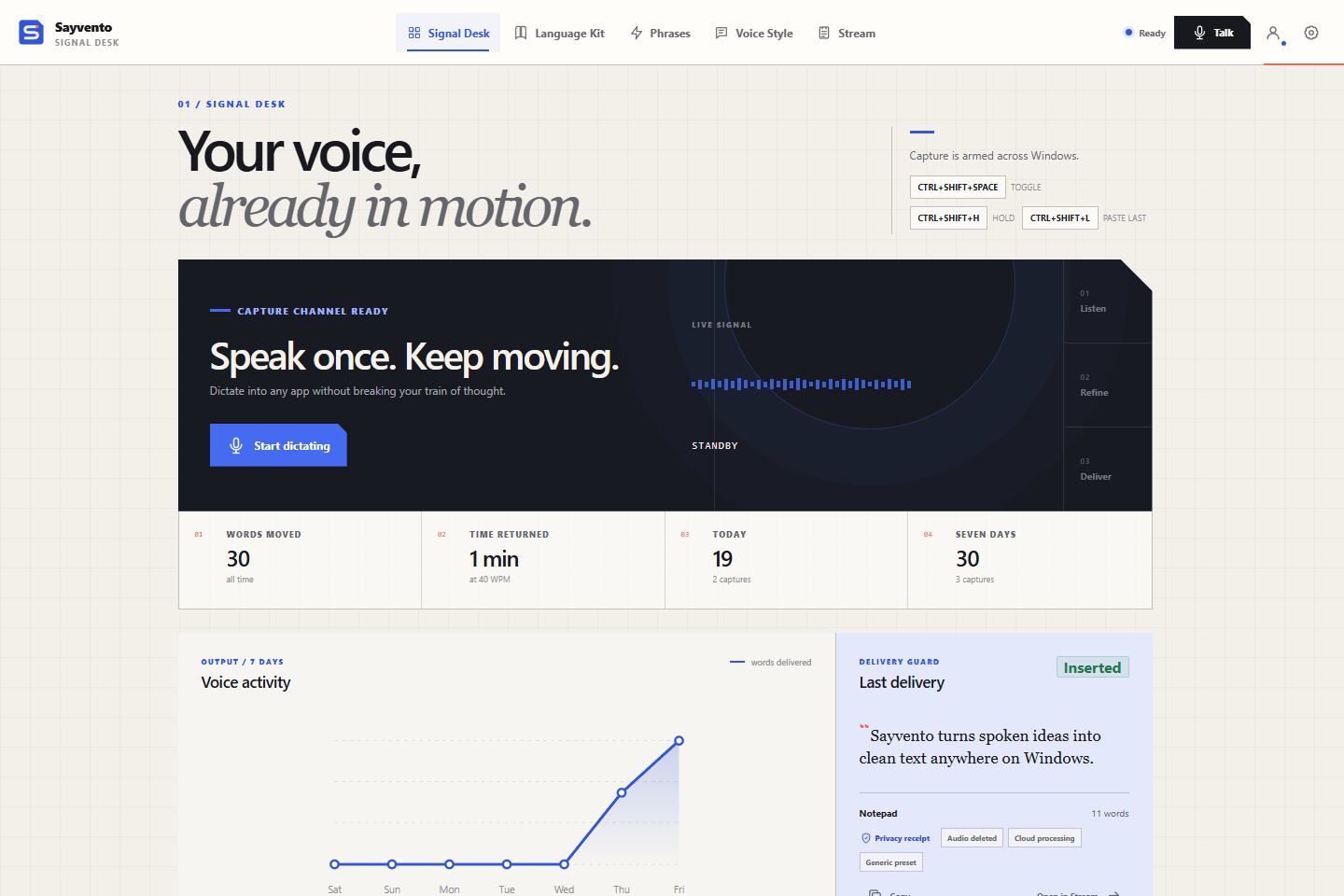Screen dimensions: 1344x896
Task: Click the Time Returned value 1 min
Action: (x=494, y=559)
